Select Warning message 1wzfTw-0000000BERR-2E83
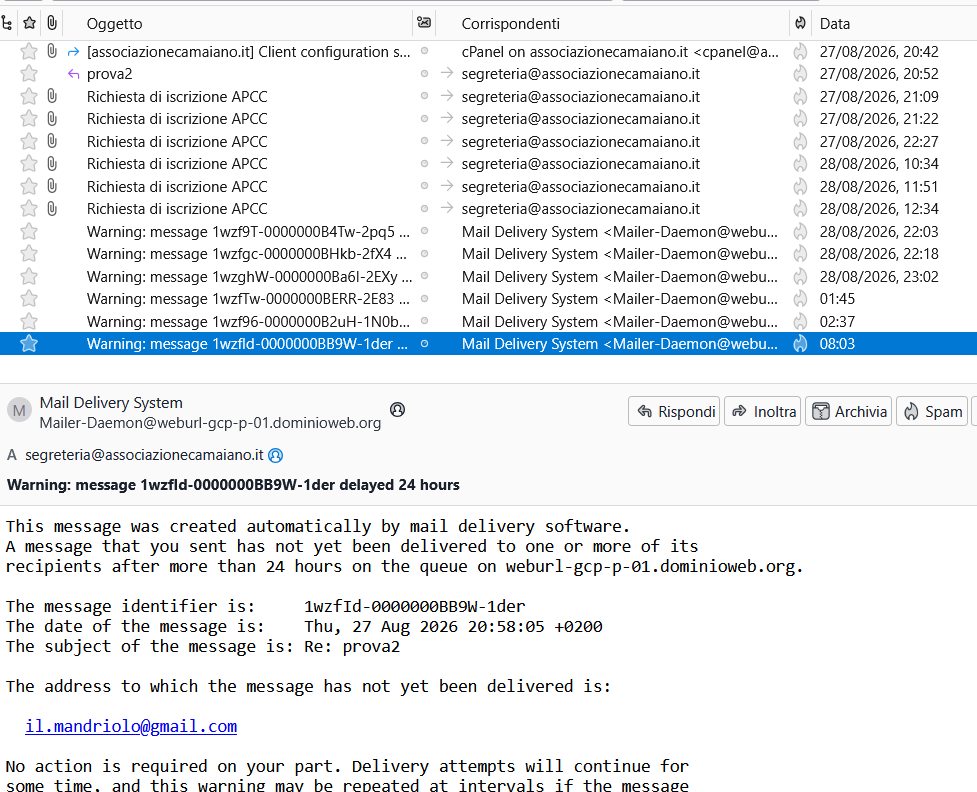977x792 pixels. coord(488,299)
